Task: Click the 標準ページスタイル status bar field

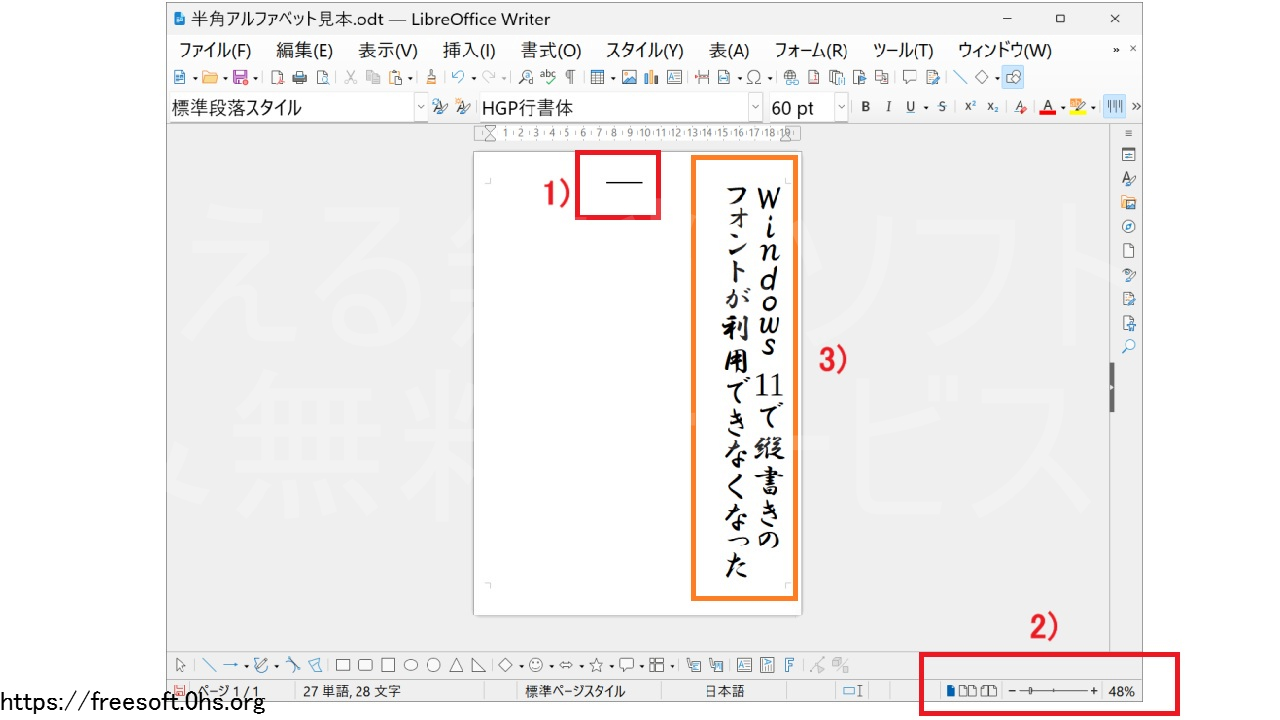Action: 575,691
